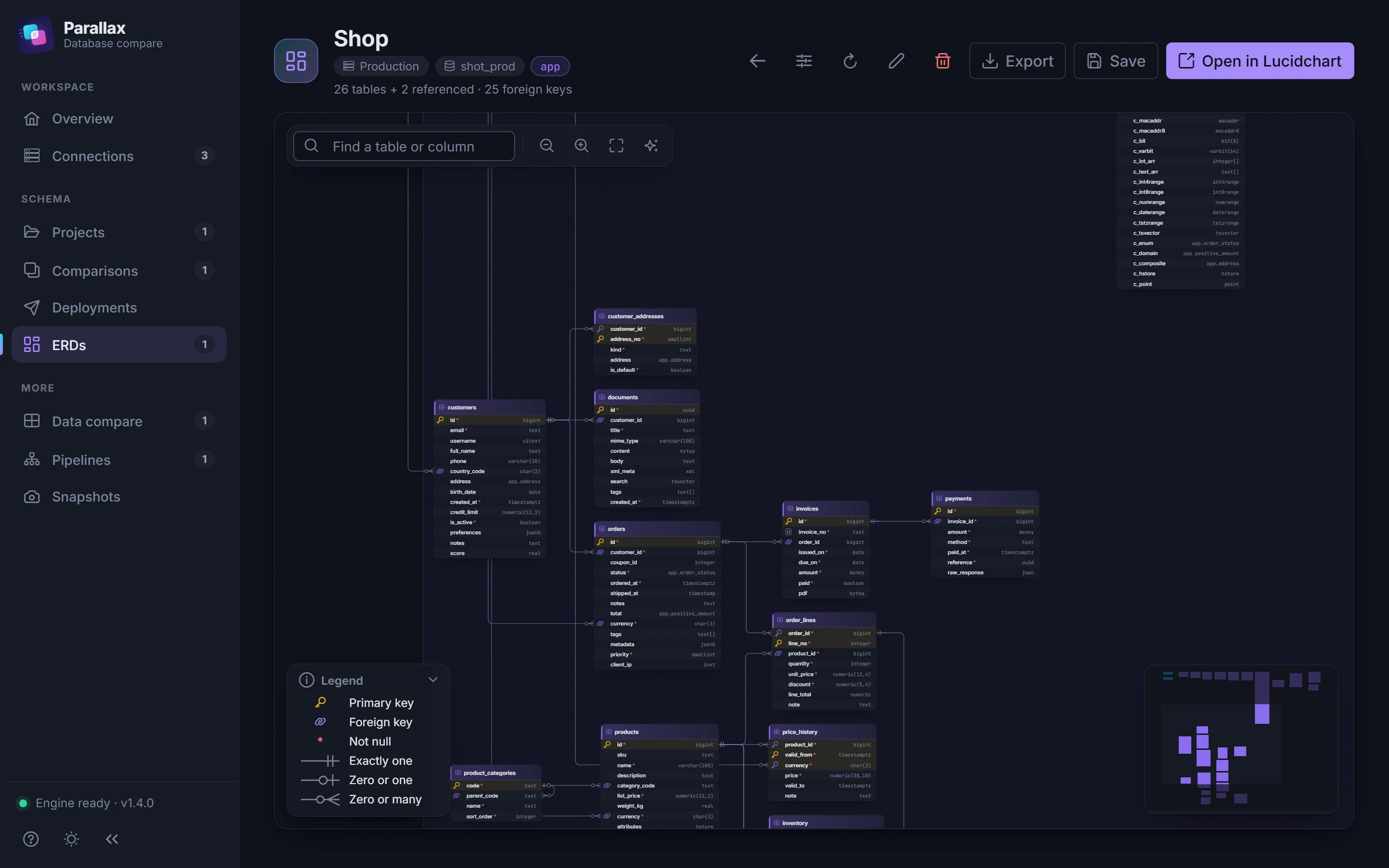This screenshot has height=868, width=1389.
Task: Toggle the light/dark theme sun icon
Action: coord(71,839)
